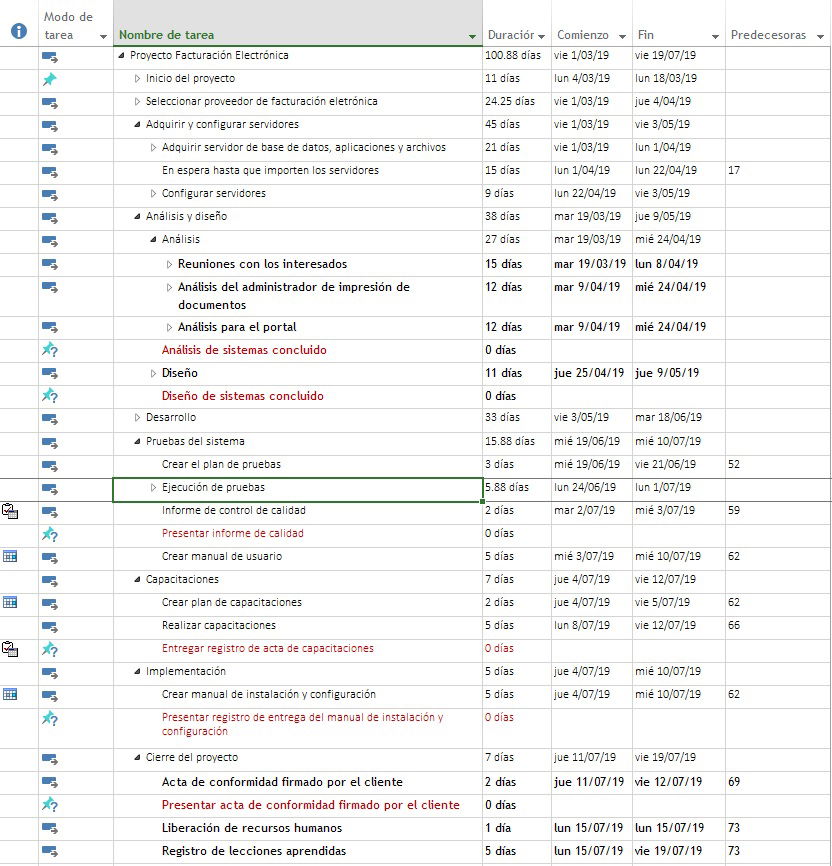Click task mode pin icon for Entregar registro de acta de capacitaciones
The image size is (832, 866).
pyautogui.click(x=50, y=649)
